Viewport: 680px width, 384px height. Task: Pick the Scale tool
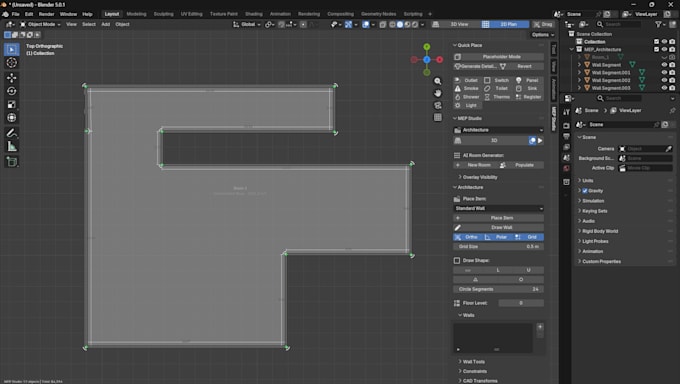(x=12, y=105)
